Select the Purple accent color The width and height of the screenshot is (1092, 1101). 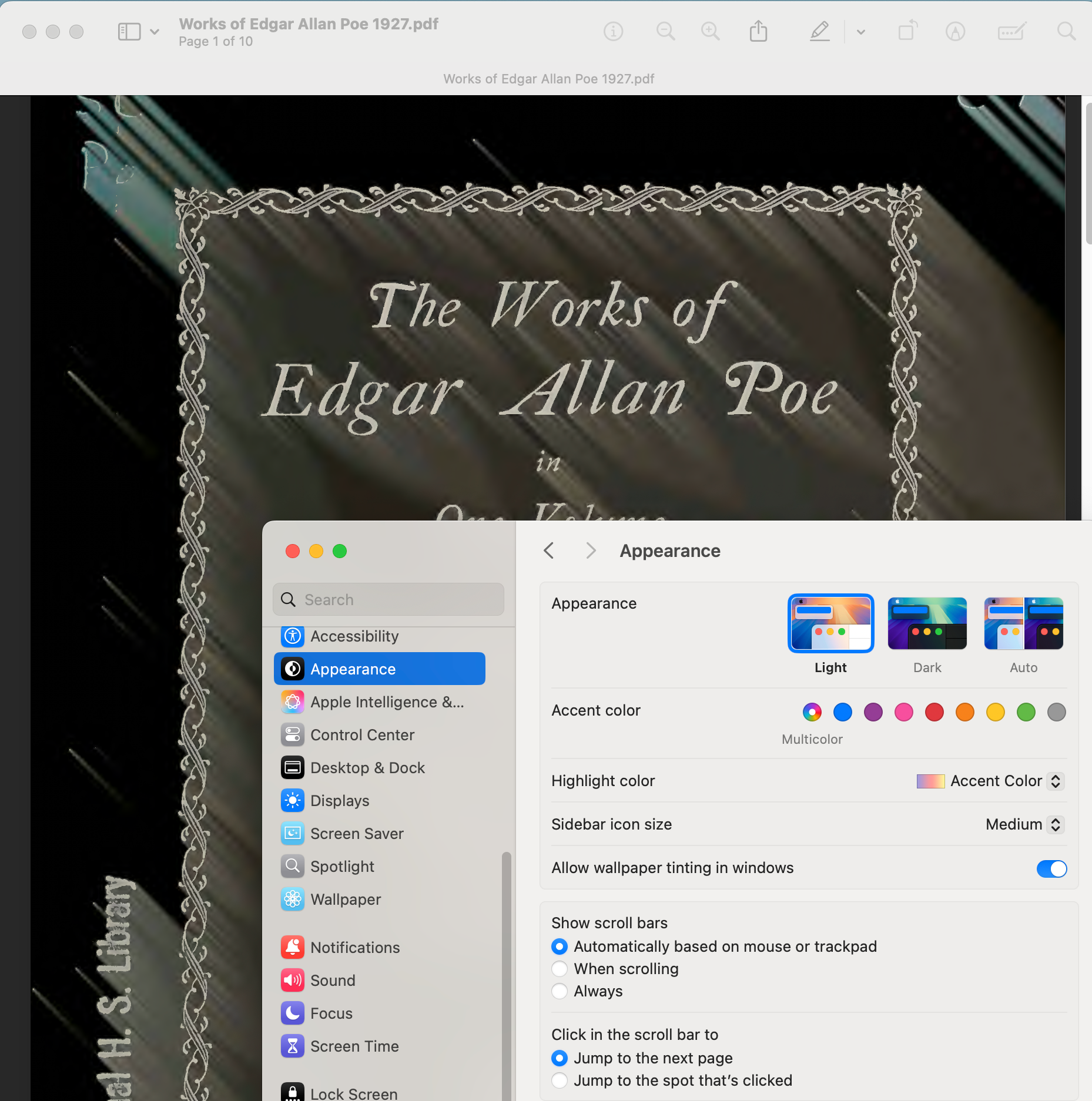click(x=873, y=712)
